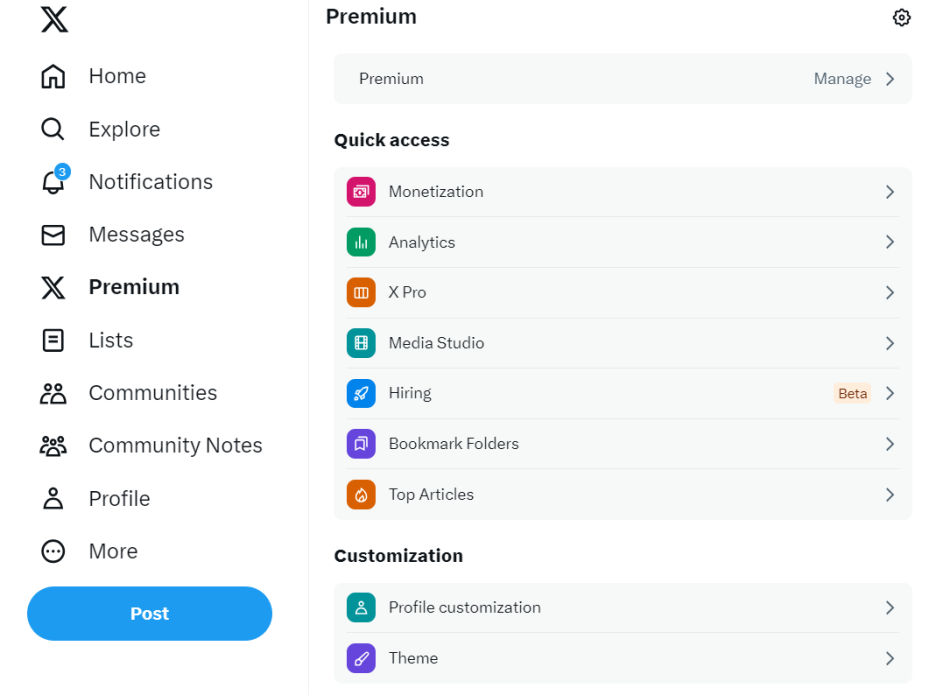Expand Theme row chevron
The height and width of the screenshot is (695, 936).
coord(890,659)
